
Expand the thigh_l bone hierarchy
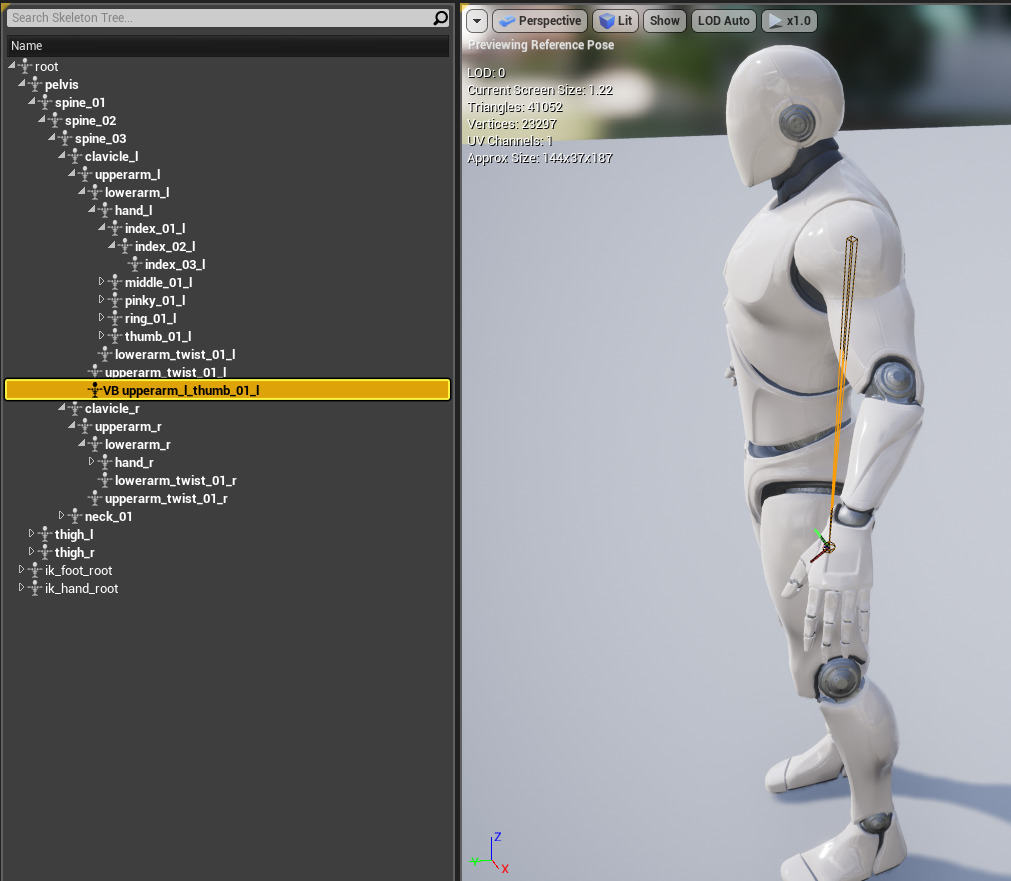pyautogui.click(x=31, y=534)
